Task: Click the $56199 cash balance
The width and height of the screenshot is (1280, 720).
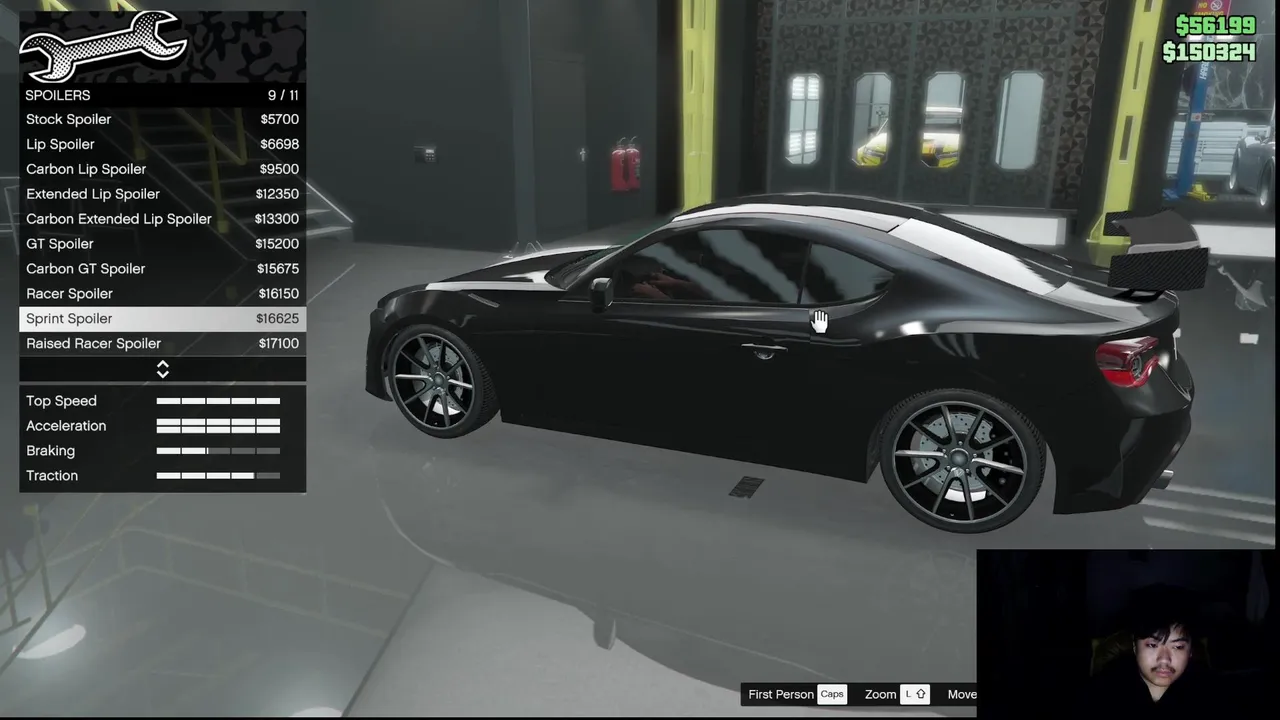Action: (x=1215, y=26)
